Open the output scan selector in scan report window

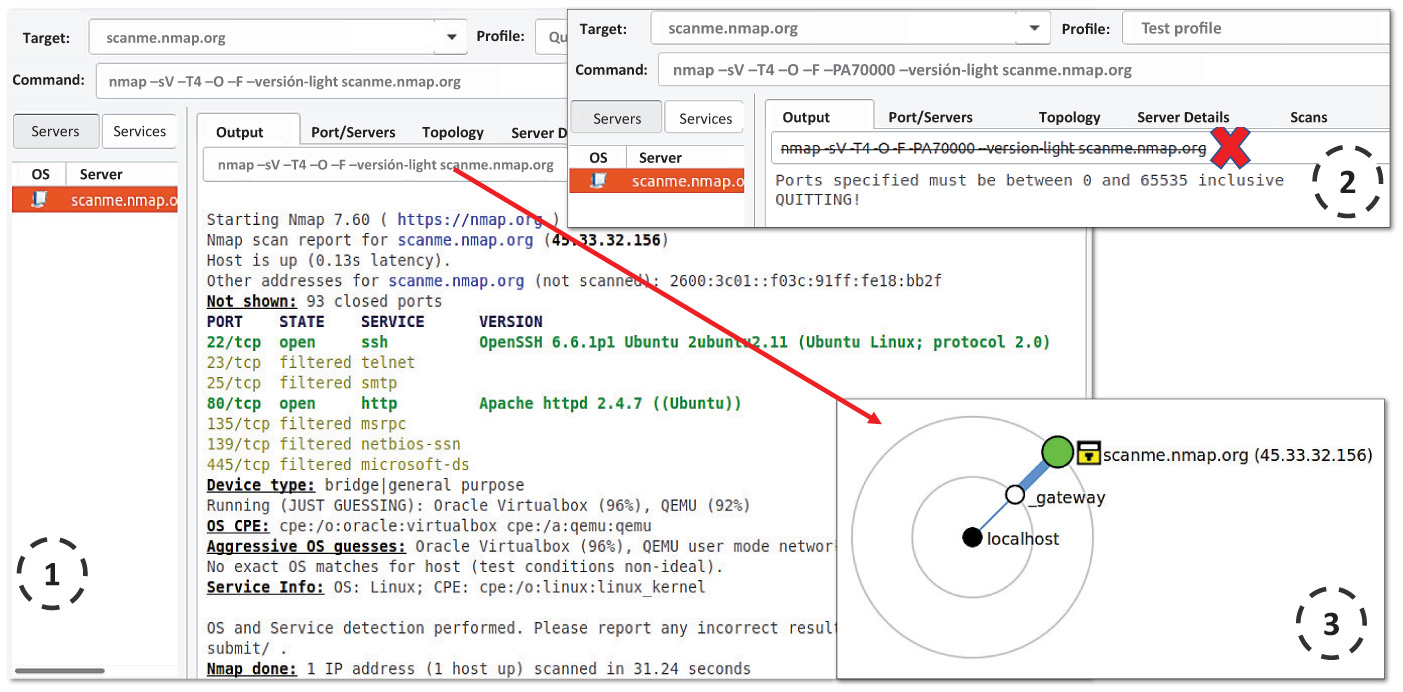click(384, 165)
